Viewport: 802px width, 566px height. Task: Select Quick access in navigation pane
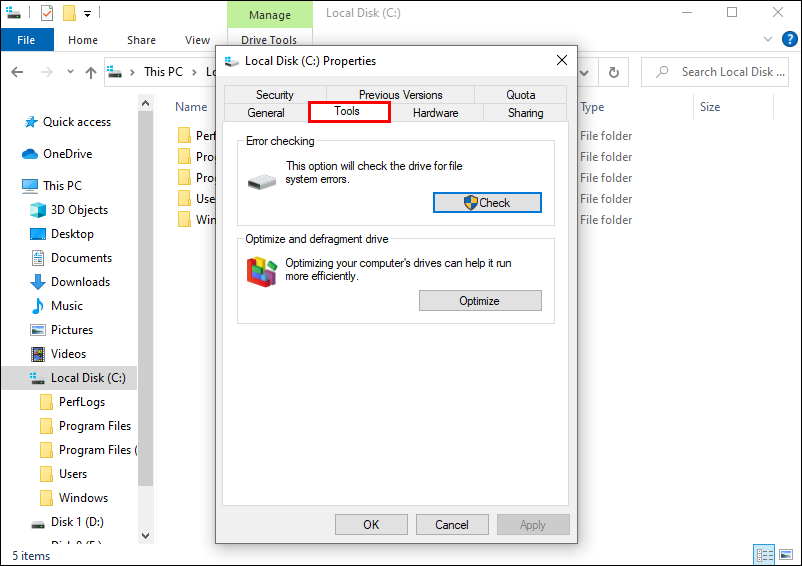click(x=77, y=122)
